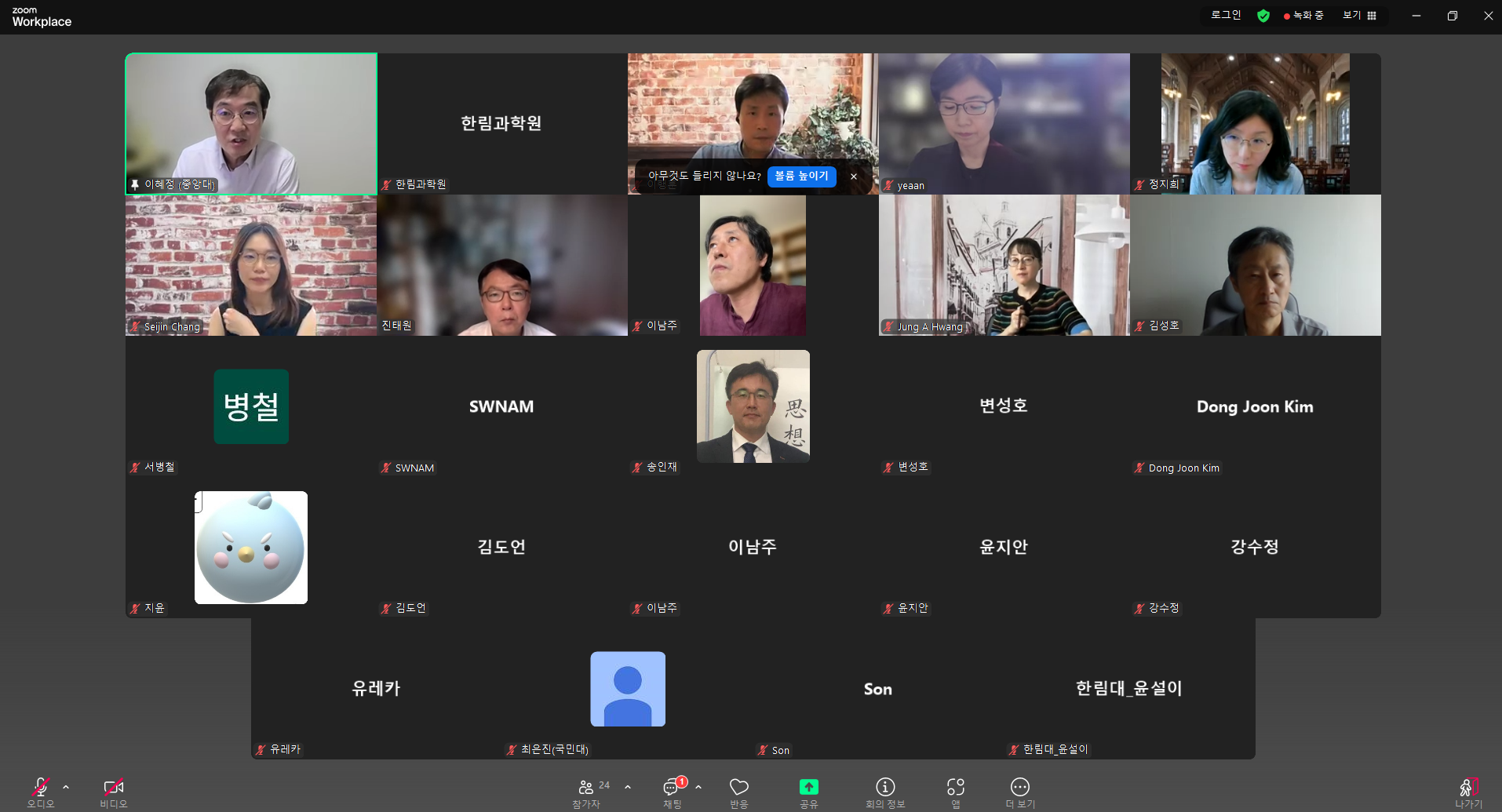
Task: Restore down the Zoom window
Action: [1453, 16]
